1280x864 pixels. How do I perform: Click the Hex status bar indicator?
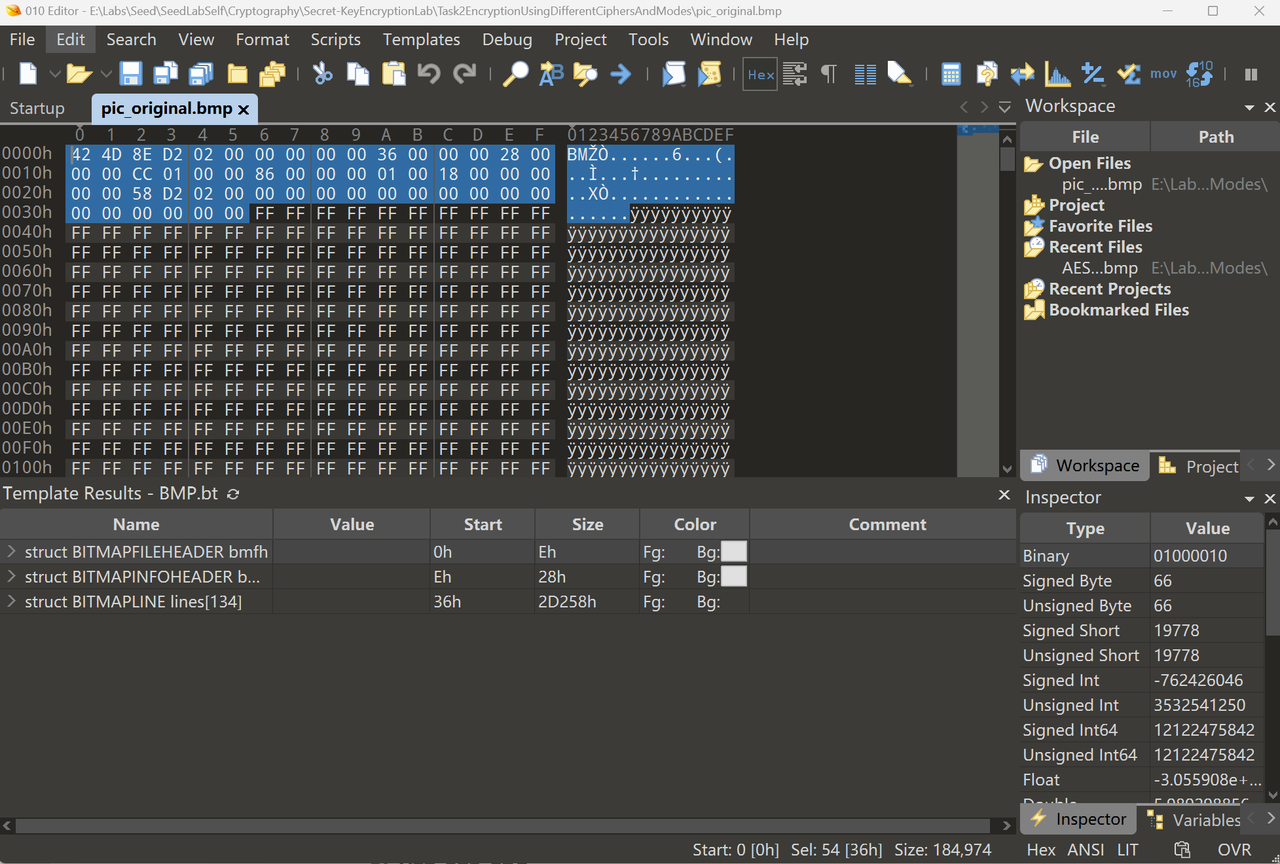(1041, 850)
